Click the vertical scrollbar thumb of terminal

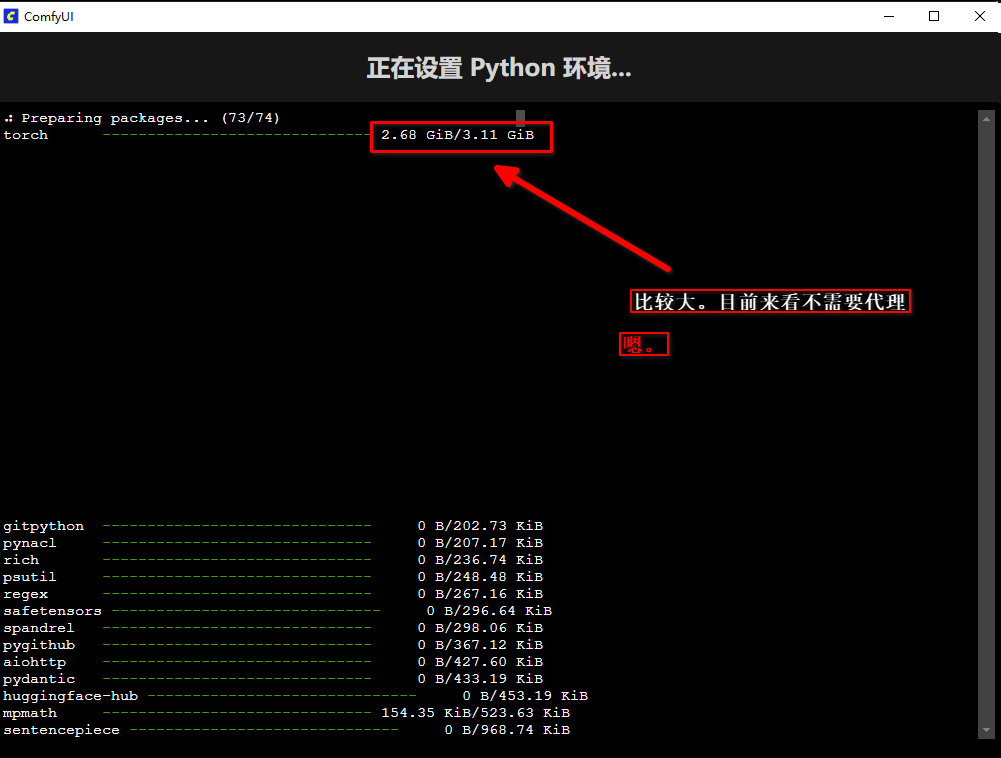pyautogui.click(x=984, y=420)
